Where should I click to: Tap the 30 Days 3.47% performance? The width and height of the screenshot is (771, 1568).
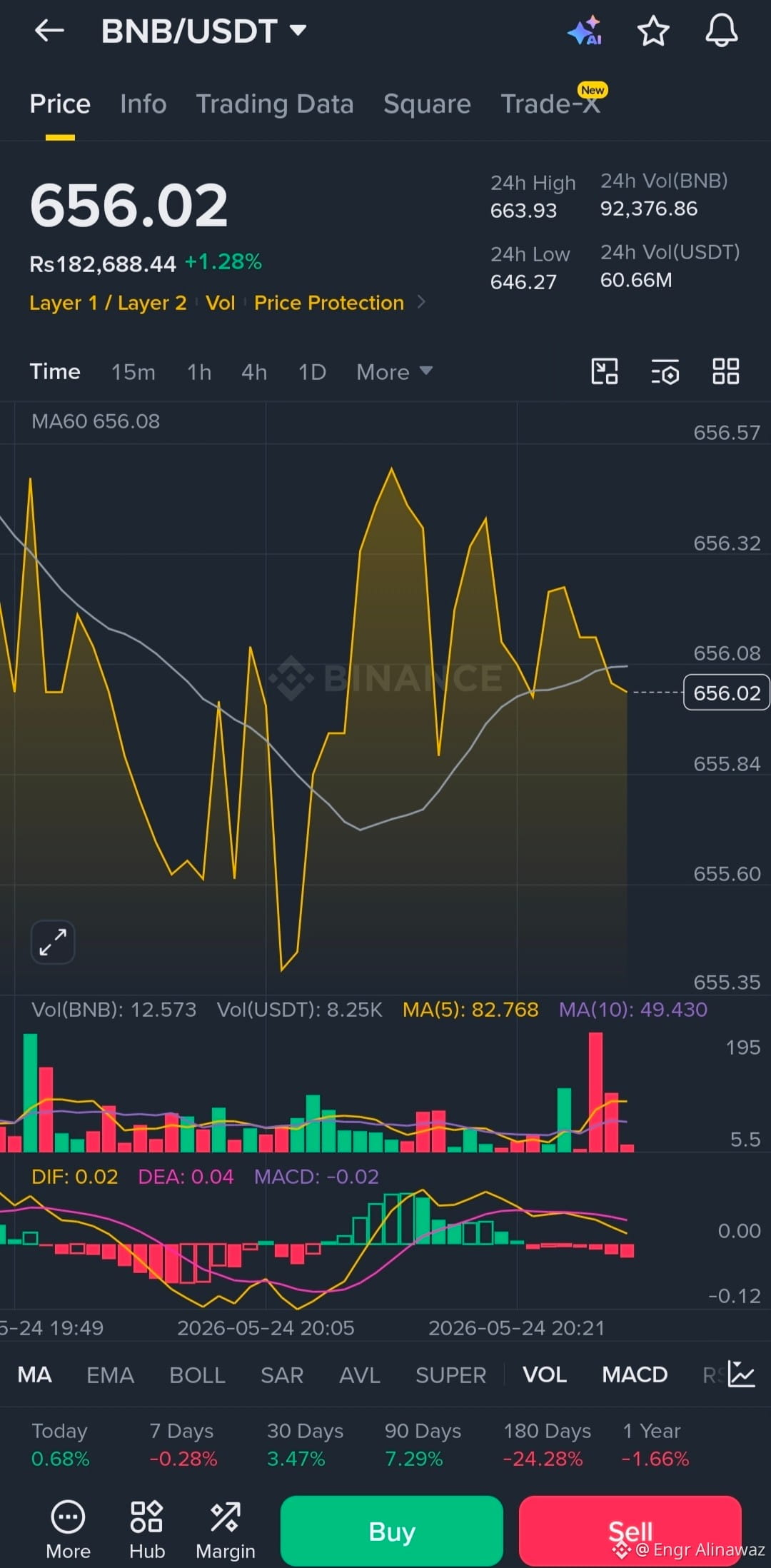pos(305,1444)
